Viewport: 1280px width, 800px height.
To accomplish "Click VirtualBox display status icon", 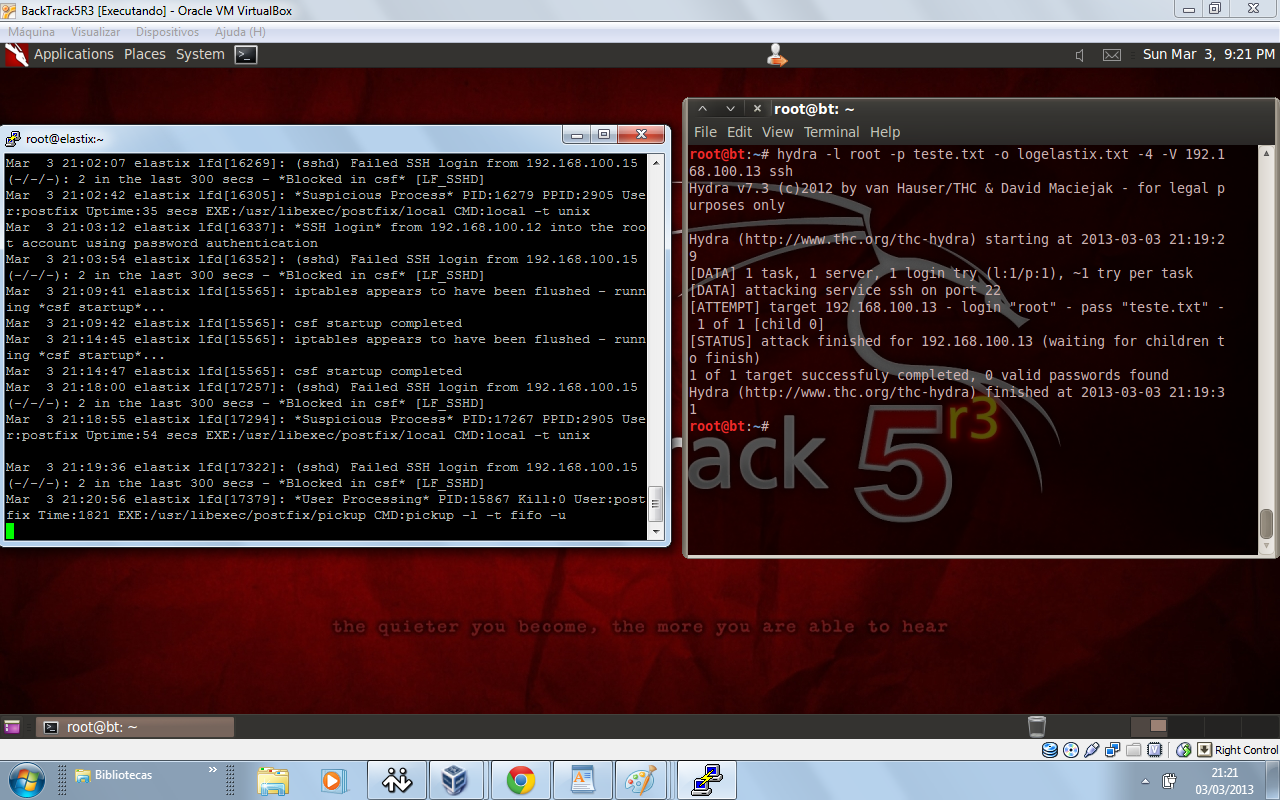I will (1155, 750).
